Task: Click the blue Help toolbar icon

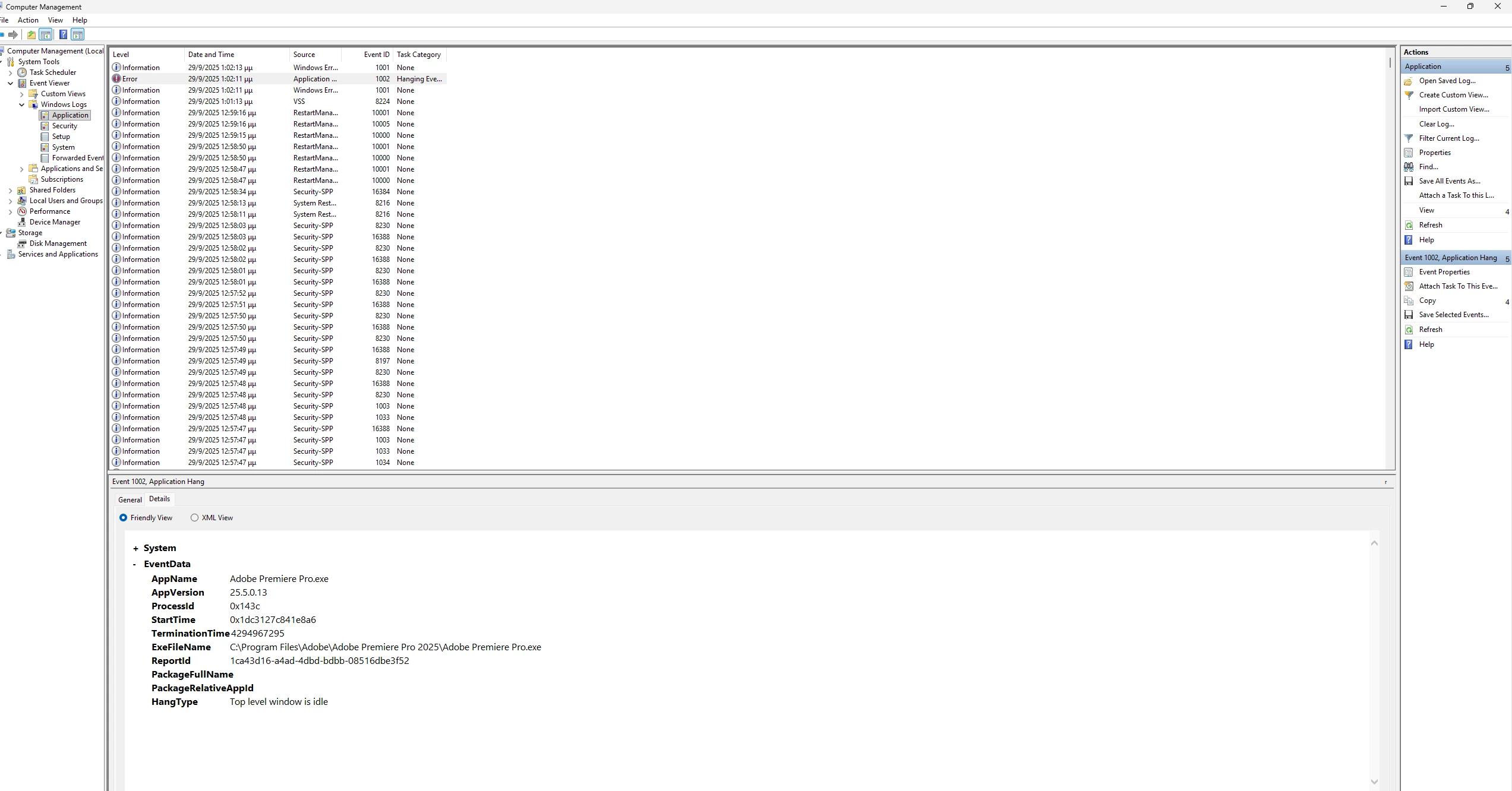Action: coord(63,34)
